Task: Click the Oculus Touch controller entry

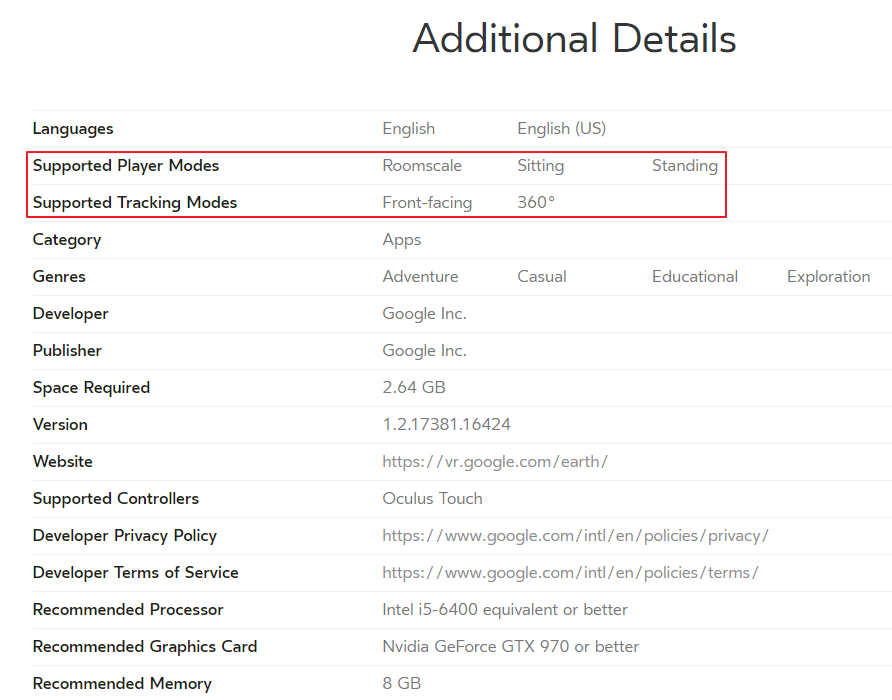Action: click(x=432, y=499)
